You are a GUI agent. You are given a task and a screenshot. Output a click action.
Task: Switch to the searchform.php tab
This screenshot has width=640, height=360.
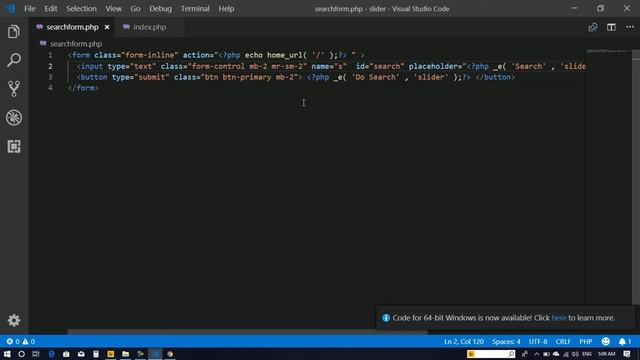pyautogui.click(x=72, y=27)
